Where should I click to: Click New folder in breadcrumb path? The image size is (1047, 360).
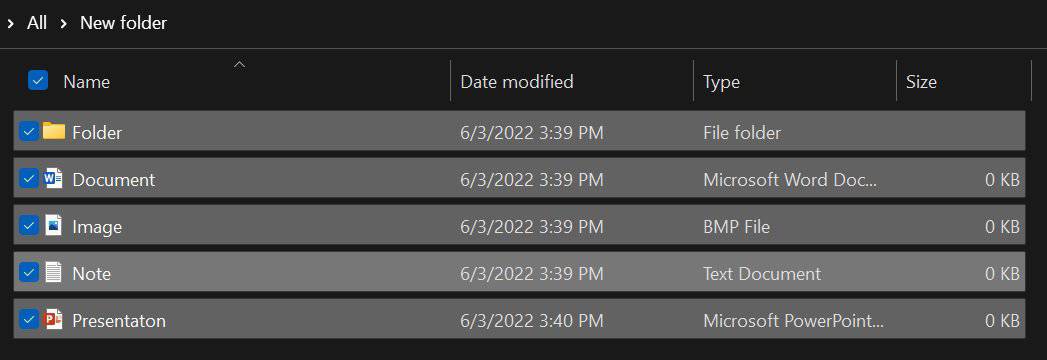(x=124, y=23)
